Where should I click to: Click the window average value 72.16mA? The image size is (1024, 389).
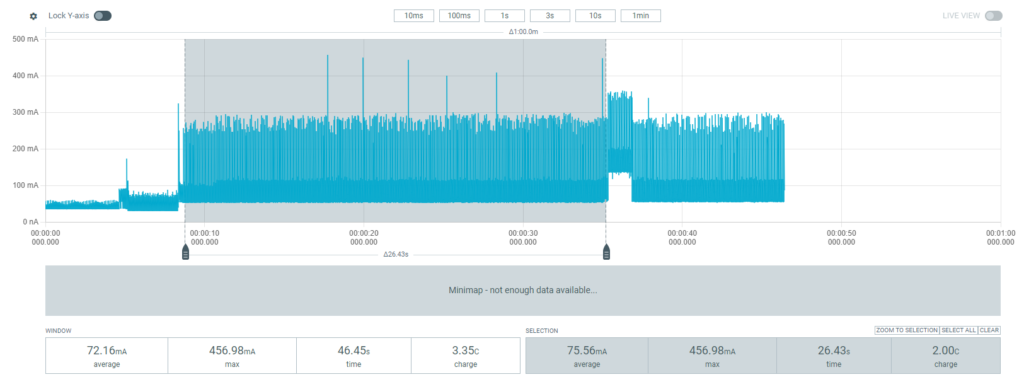point(106,350)
